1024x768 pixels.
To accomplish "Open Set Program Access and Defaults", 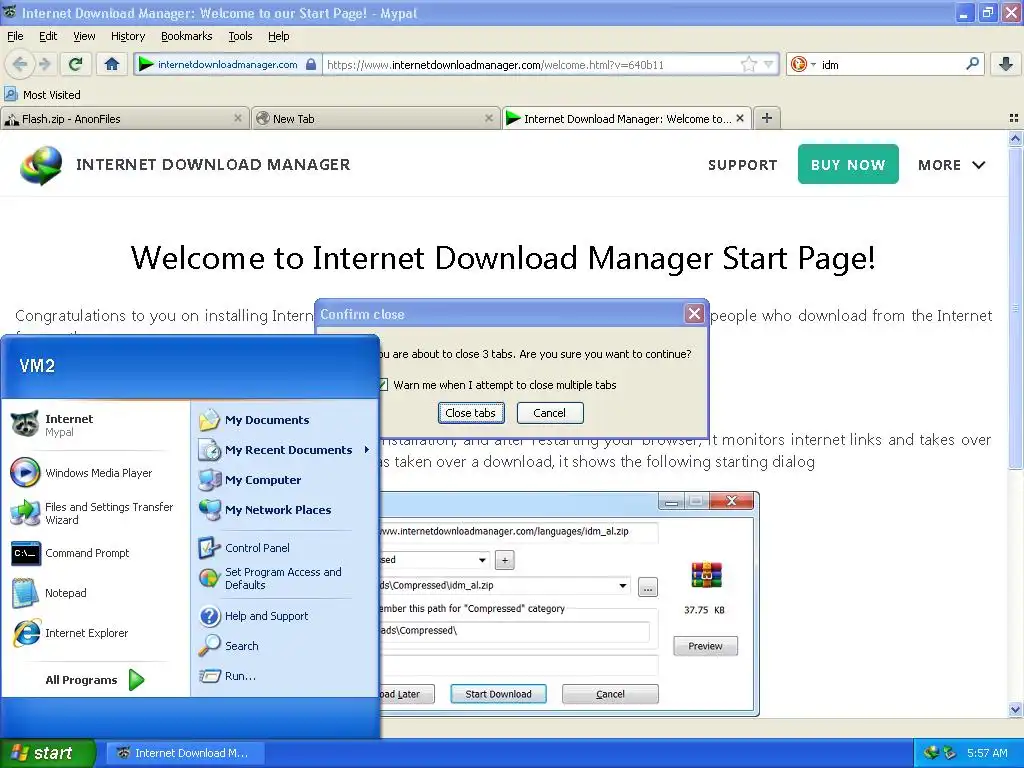I will click(x=285, y=579).
